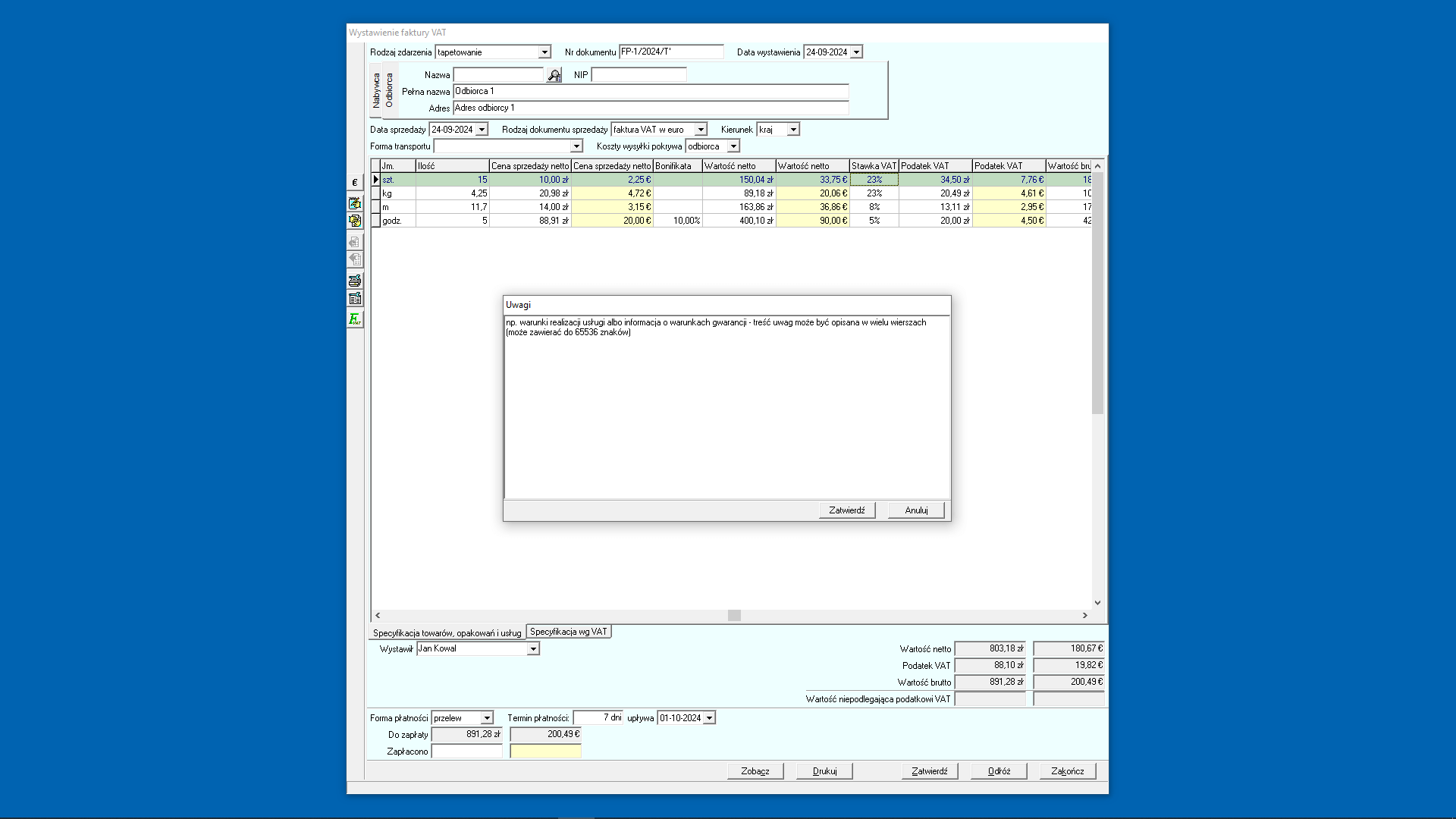Click the printer settings wrench icon
The height and width of the screenshot is (819, 1456).
pyautogui.click(x=354, y=281)
